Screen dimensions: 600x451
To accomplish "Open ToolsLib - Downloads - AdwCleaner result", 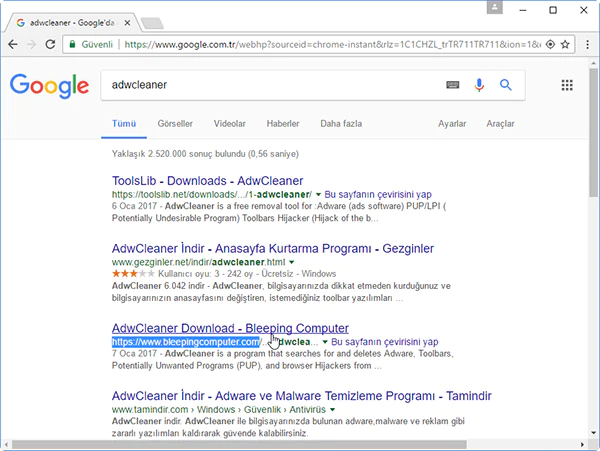I will click(x=207, y=181).
